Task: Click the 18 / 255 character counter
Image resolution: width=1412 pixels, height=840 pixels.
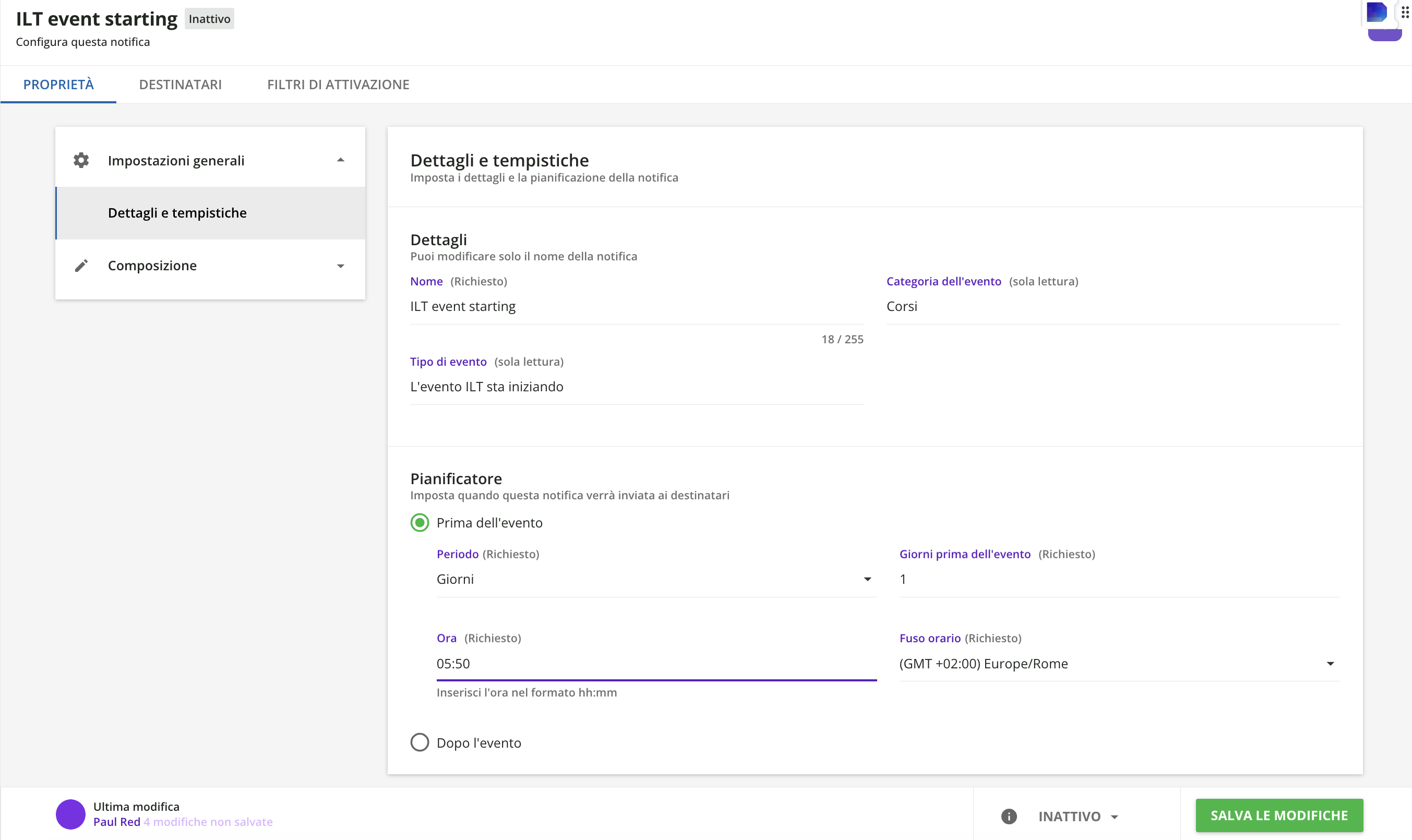Action: coord(842,339)
